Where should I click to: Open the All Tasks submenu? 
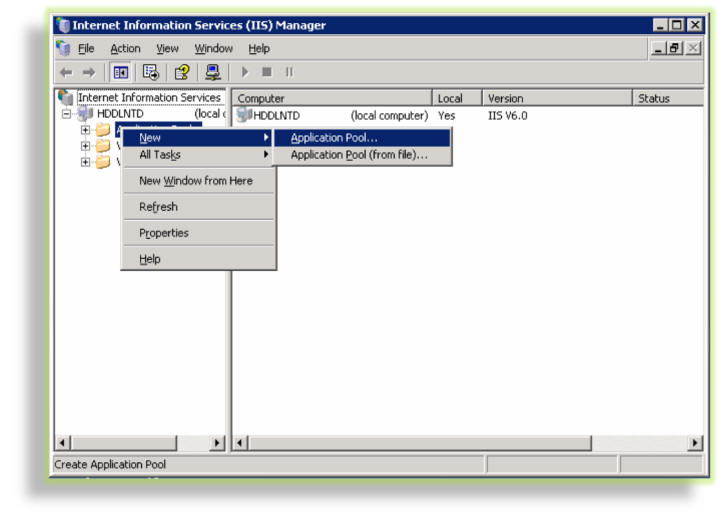pyautogui.click(x=197, y=155)
